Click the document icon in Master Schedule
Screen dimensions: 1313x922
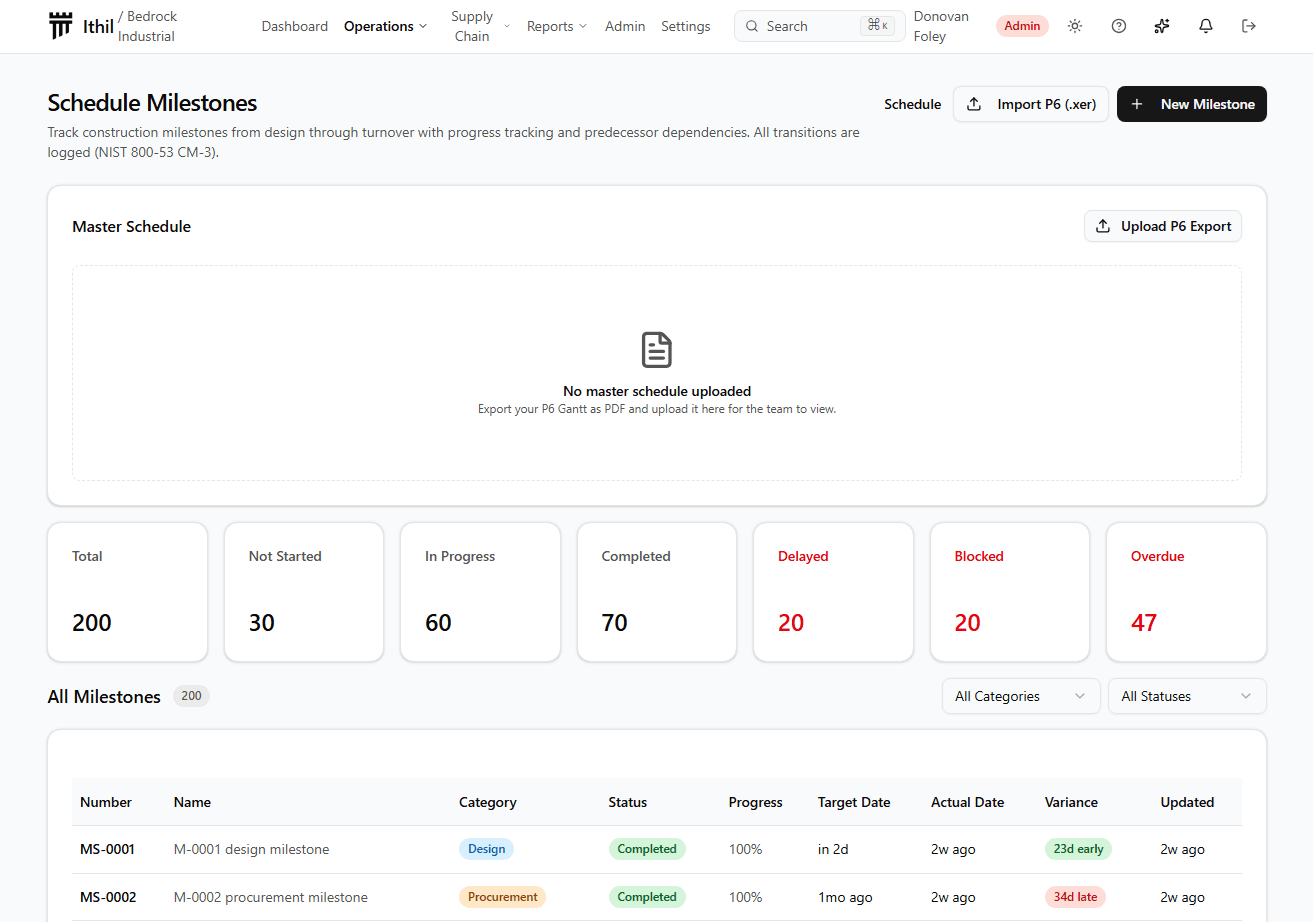coord(657,350)
